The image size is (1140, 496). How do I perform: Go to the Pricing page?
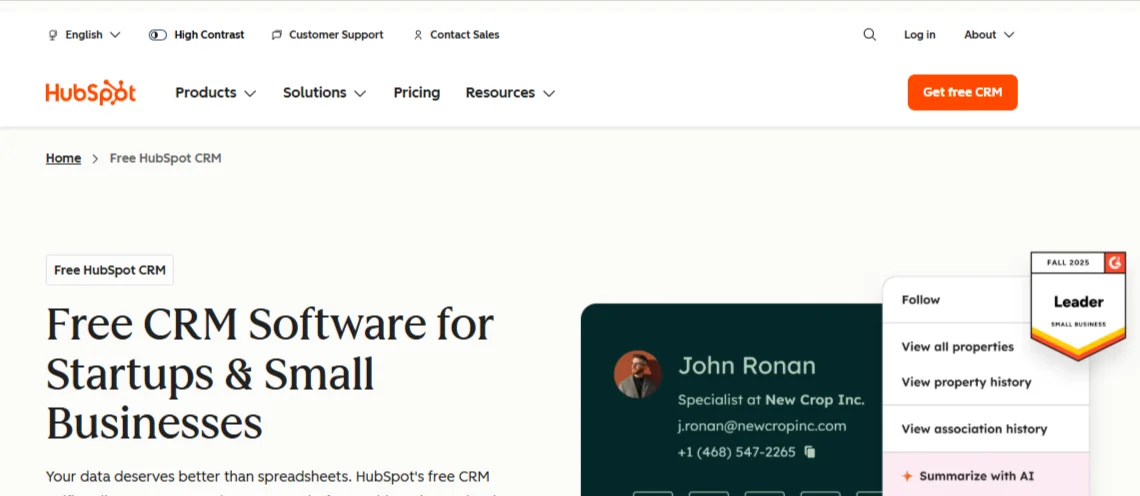pyautogui.click(x=417, y=92)
